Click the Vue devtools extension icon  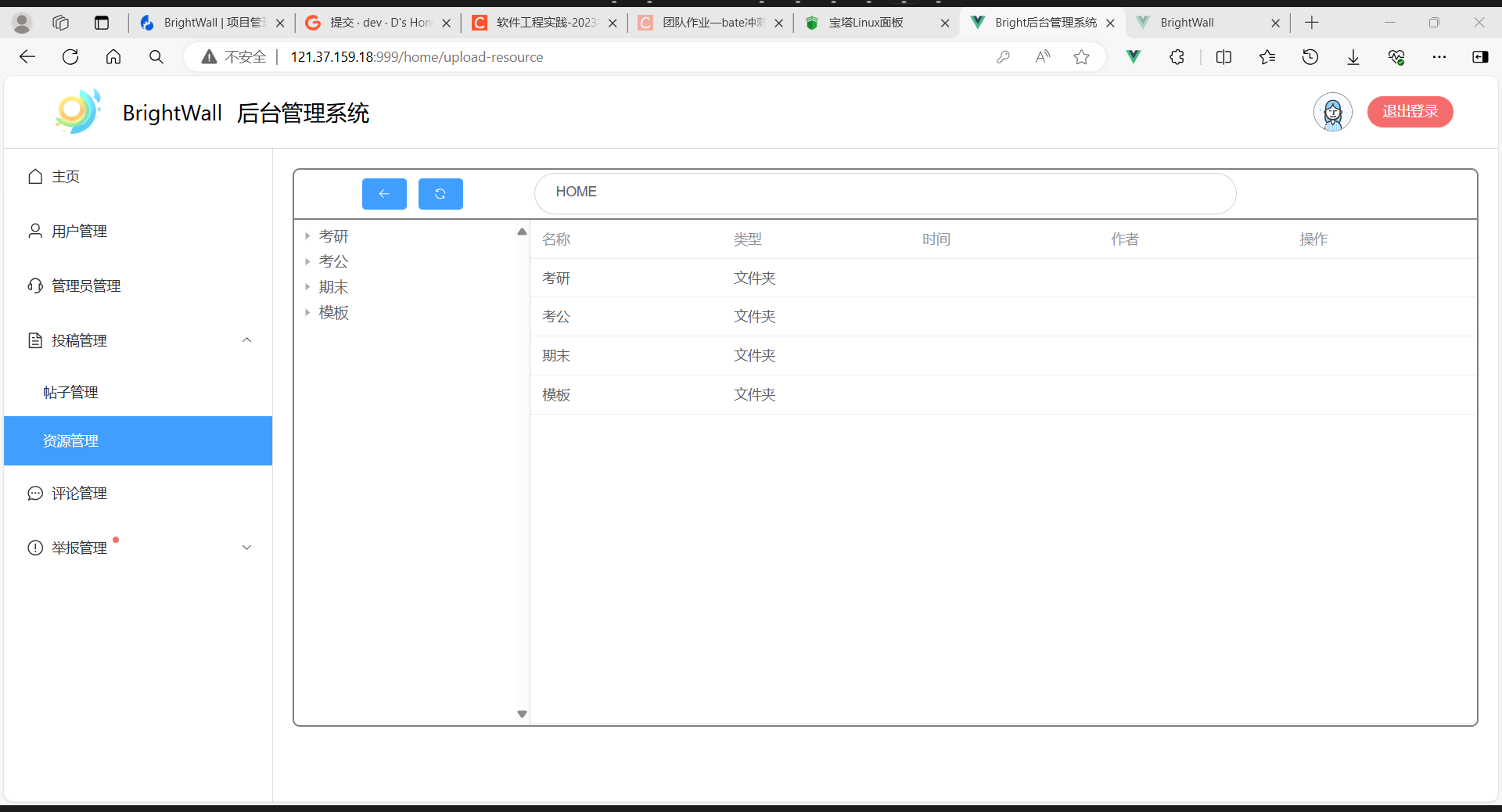[1134, 57]
